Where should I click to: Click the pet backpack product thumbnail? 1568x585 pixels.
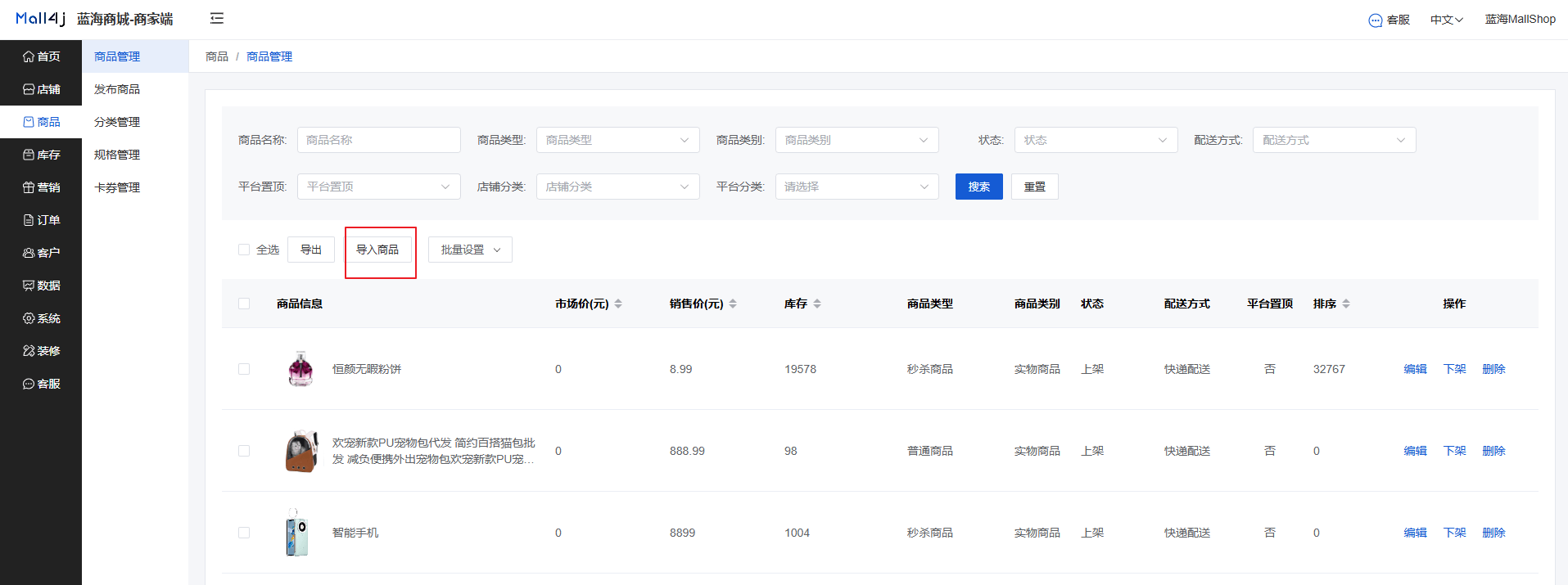(x=300, y=451)
